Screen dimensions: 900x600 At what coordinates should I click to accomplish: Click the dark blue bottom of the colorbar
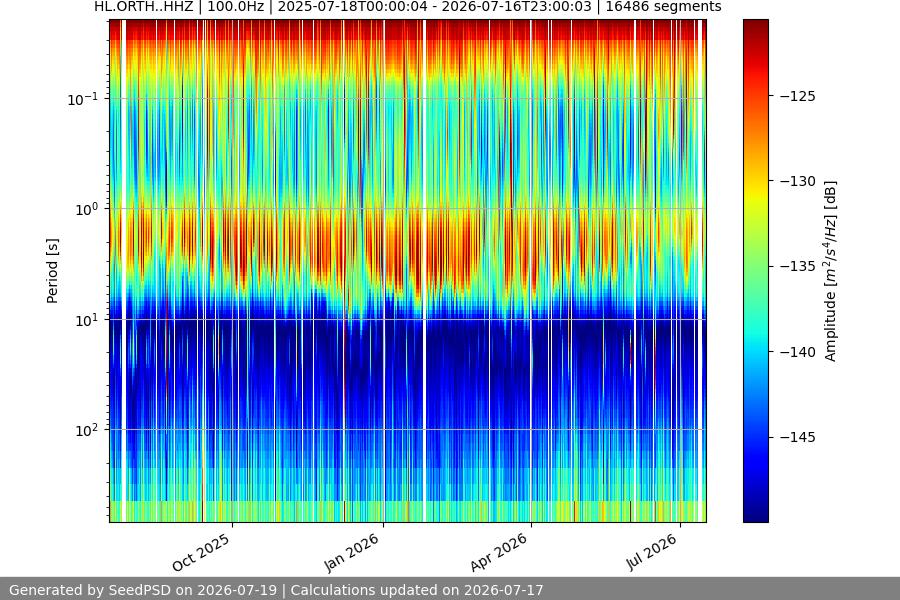[755, 514]
